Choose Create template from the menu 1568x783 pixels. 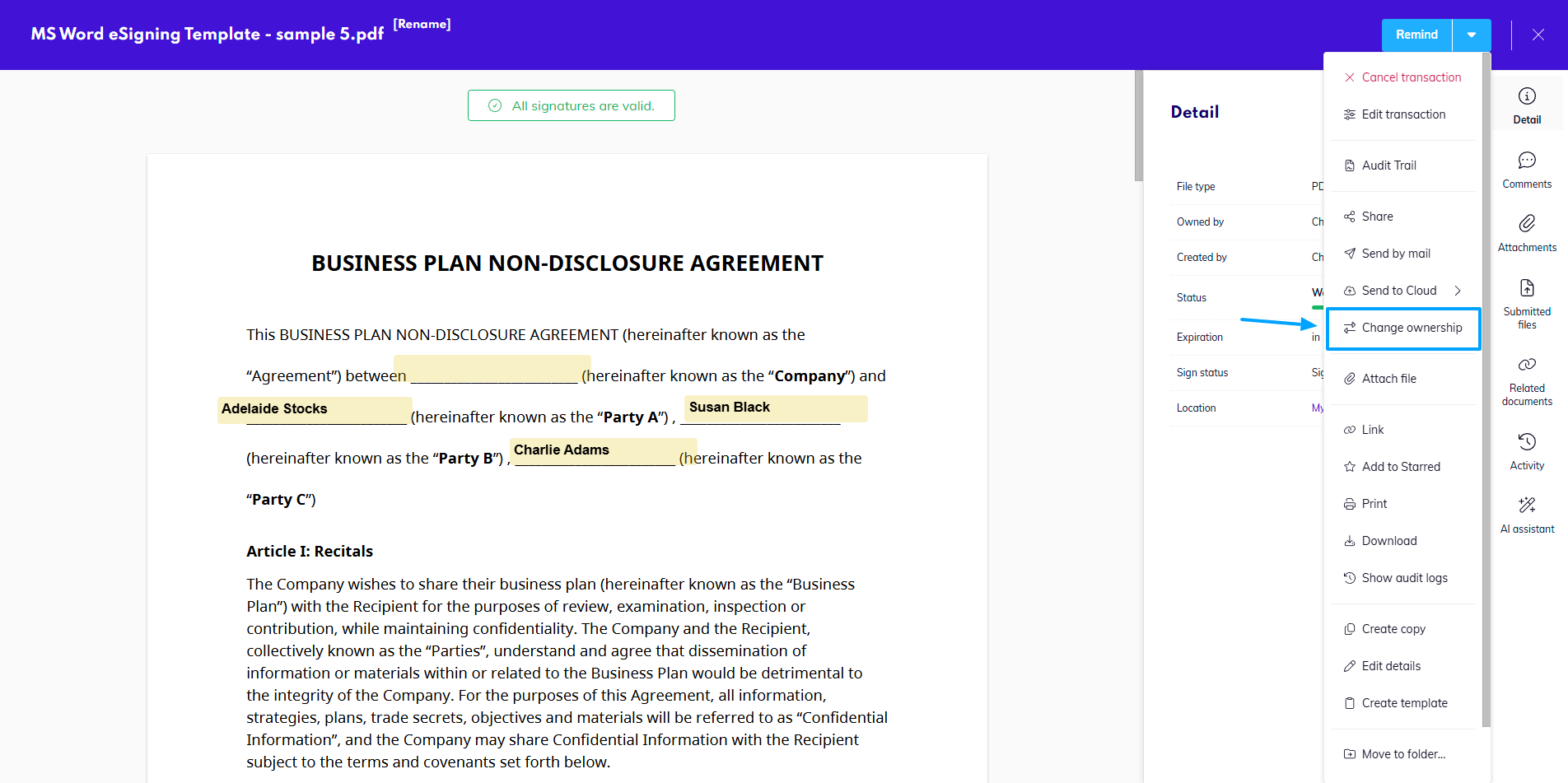pos(1403,703)
